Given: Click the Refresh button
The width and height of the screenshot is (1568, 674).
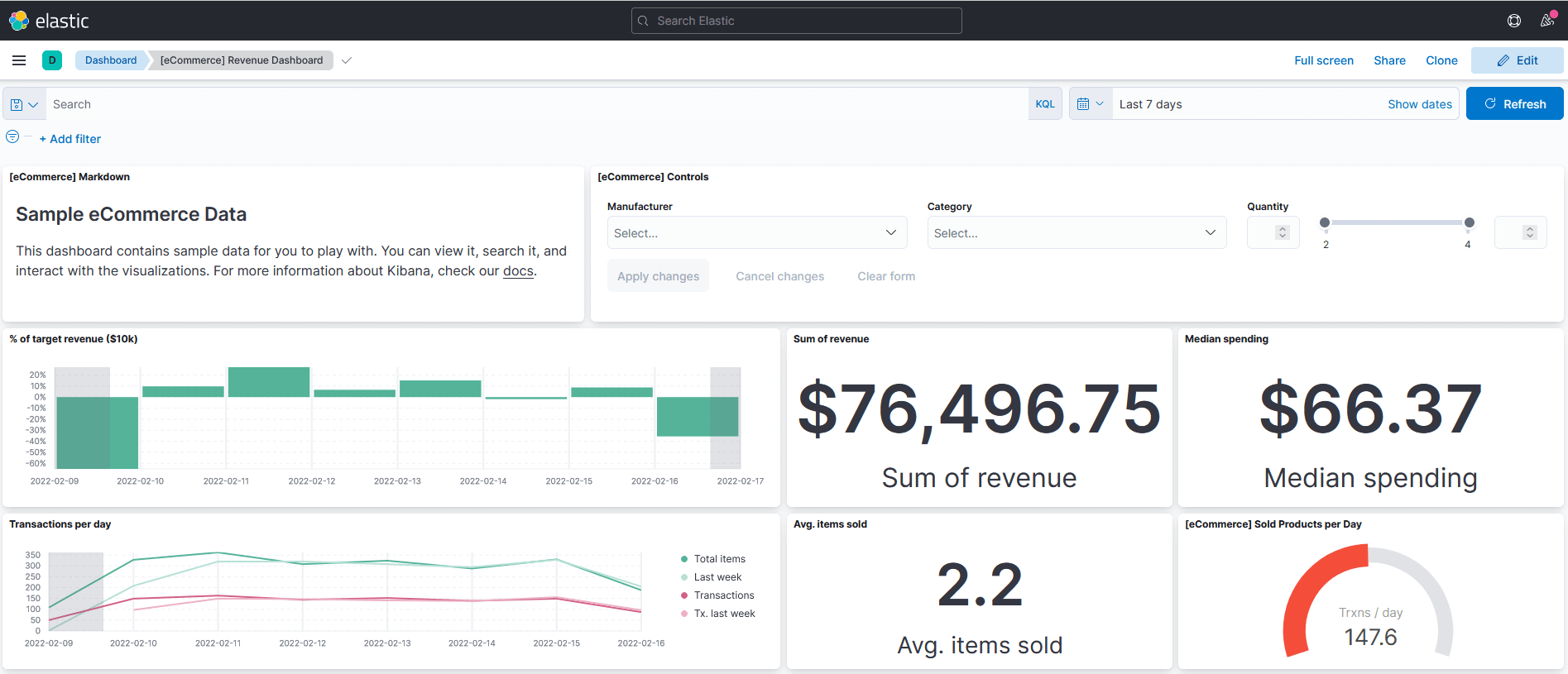Looking at the screenshot, I should pyautogui.click(x=1514, y=103).
